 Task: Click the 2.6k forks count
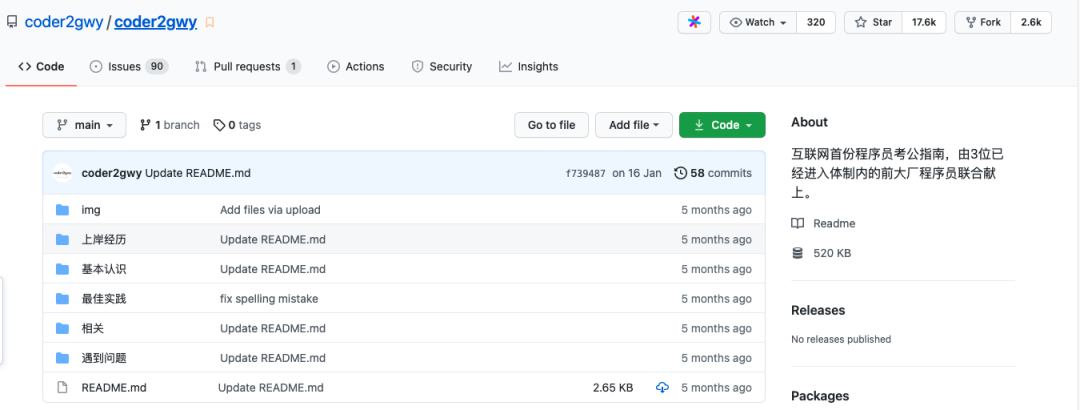tap(1031, 22)
